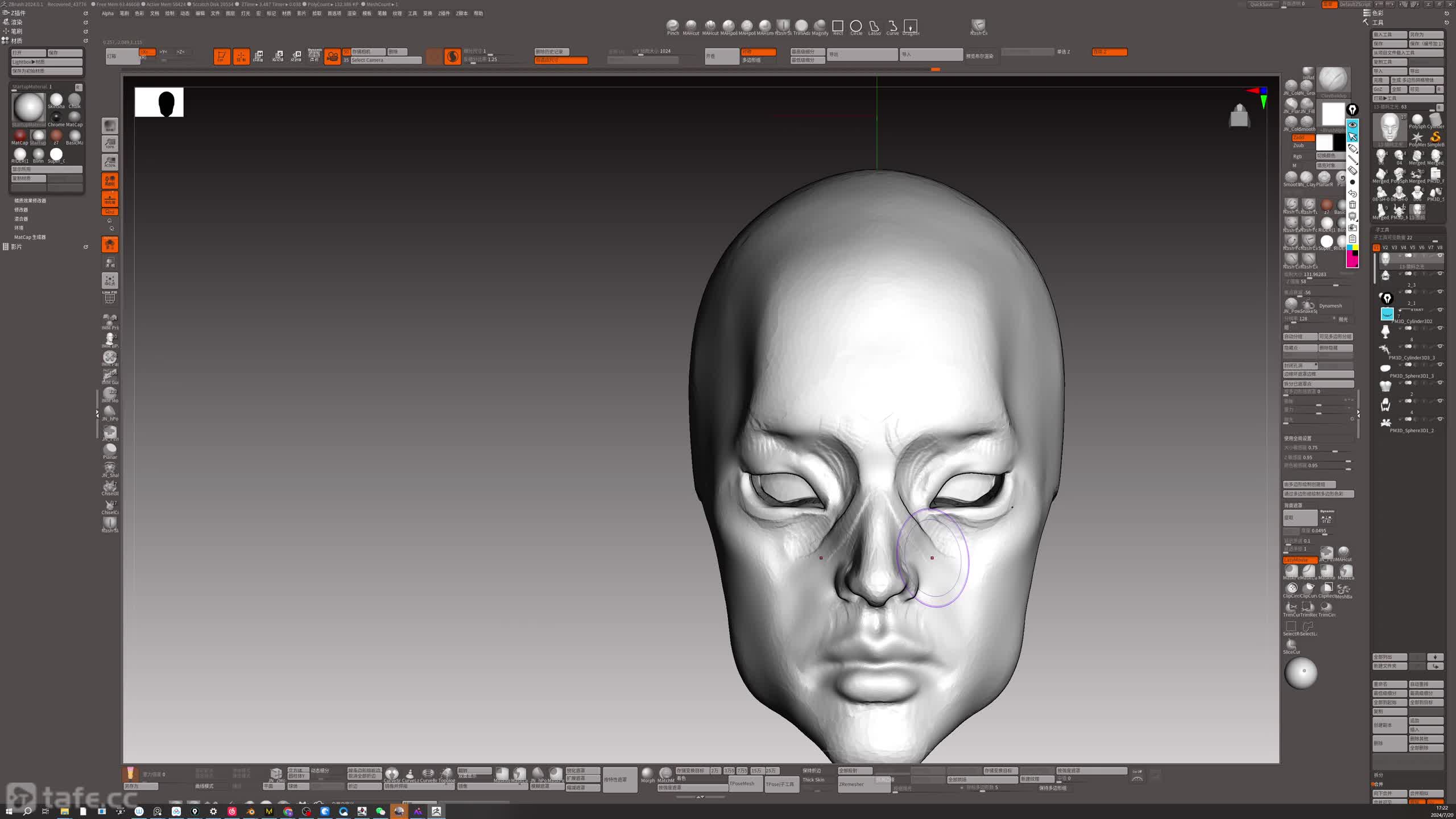
Task: Select the SimpleBrush tool icon
Action: click(1435, 137)
